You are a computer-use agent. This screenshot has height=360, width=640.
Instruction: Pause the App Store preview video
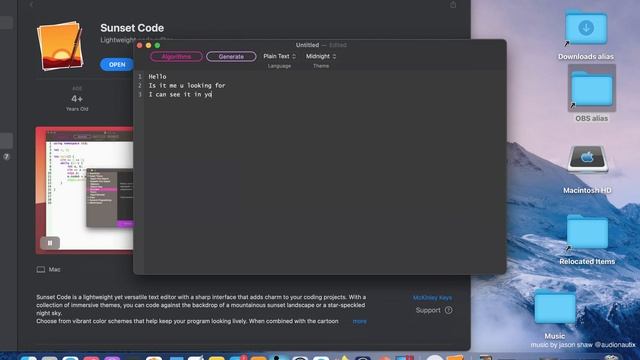[x=50, y=243]
